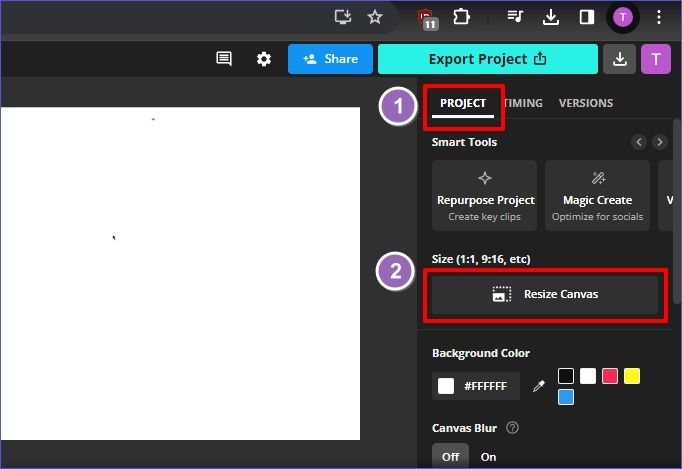Open the browser extensions puzzle icon
Viewport: 682px width, 469px height.
pyautogui.click(x=462, y=17)
